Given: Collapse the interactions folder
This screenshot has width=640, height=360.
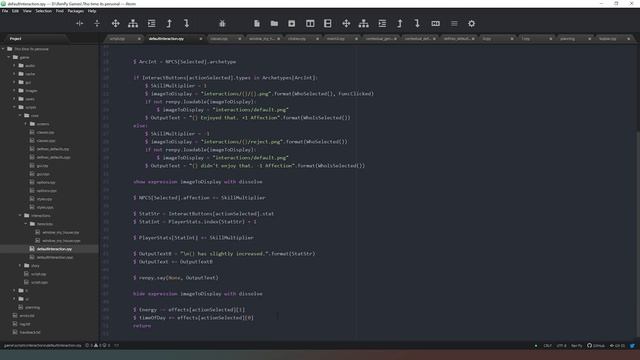Looking at the screenshot, I should coord(20,216).
